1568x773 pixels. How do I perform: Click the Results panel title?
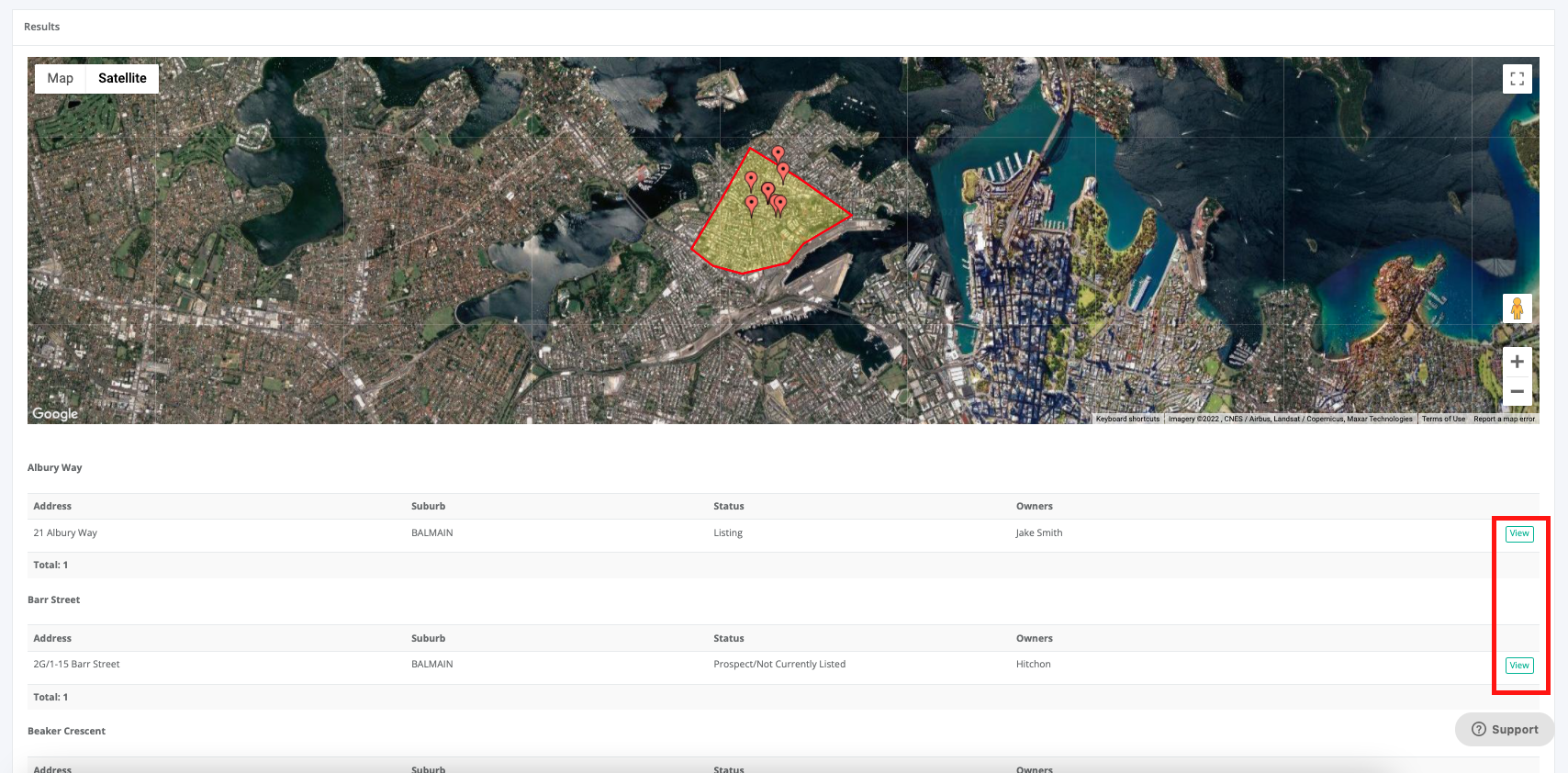click(x=42, y=27)
